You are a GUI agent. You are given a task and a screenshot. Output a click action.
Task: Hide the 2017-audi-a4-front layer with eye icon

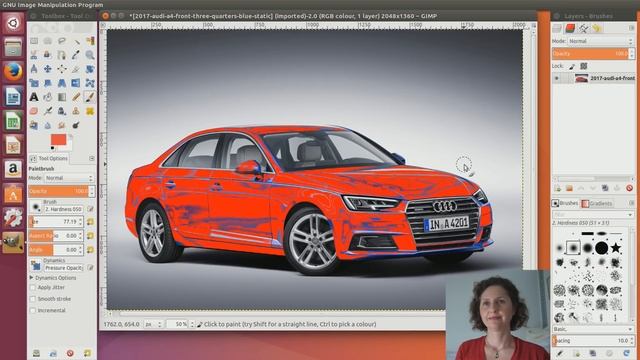(557, 78)
